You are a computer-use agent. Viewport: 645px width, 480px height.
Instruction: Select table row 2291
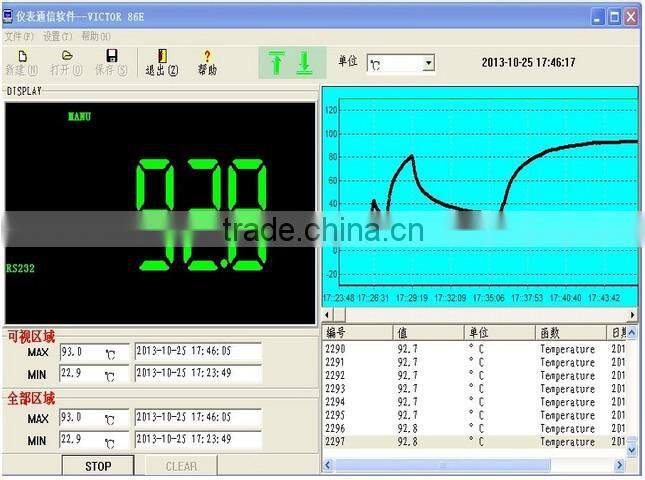474,362
